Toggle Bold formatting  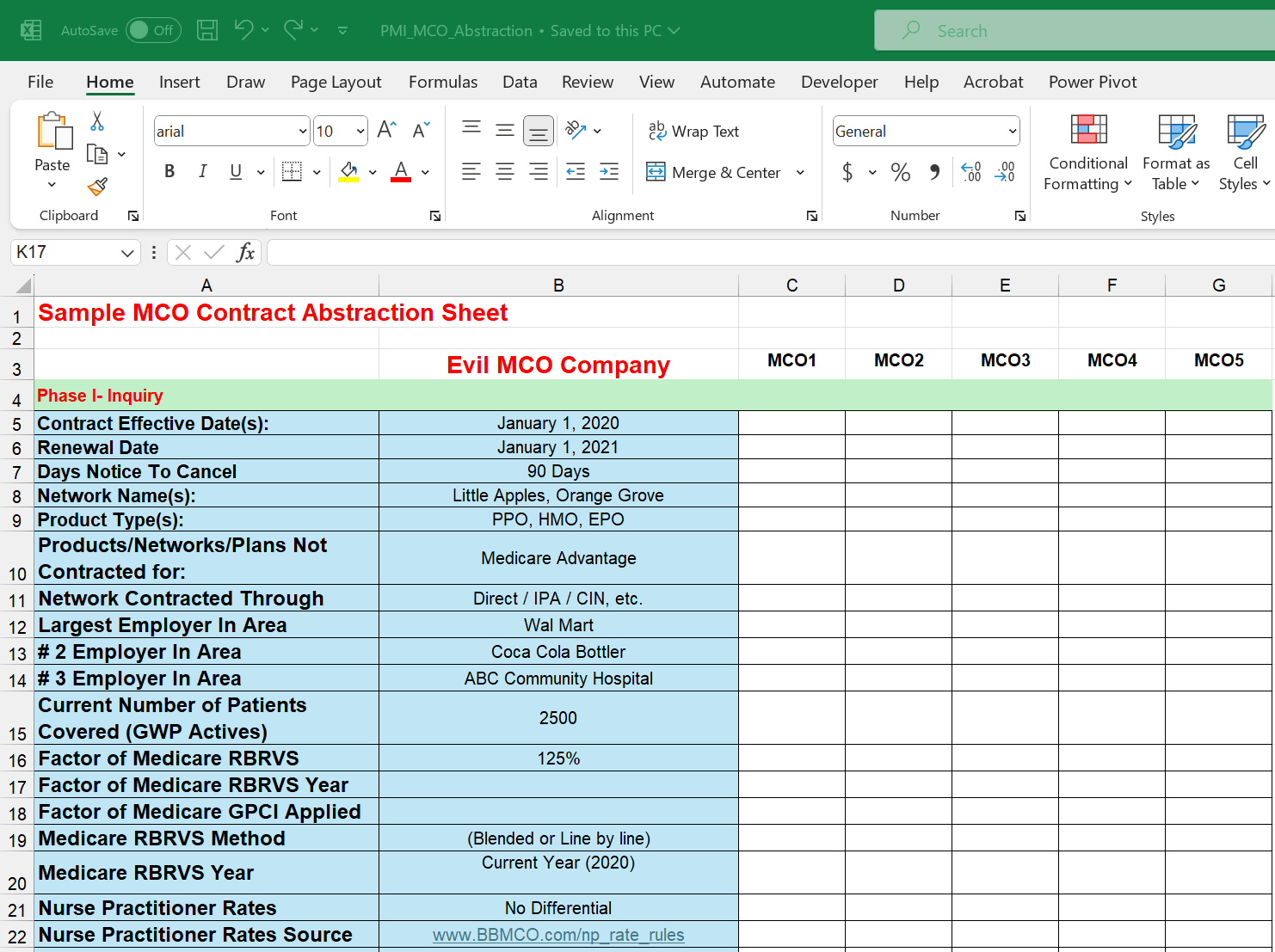coord(169,172)
